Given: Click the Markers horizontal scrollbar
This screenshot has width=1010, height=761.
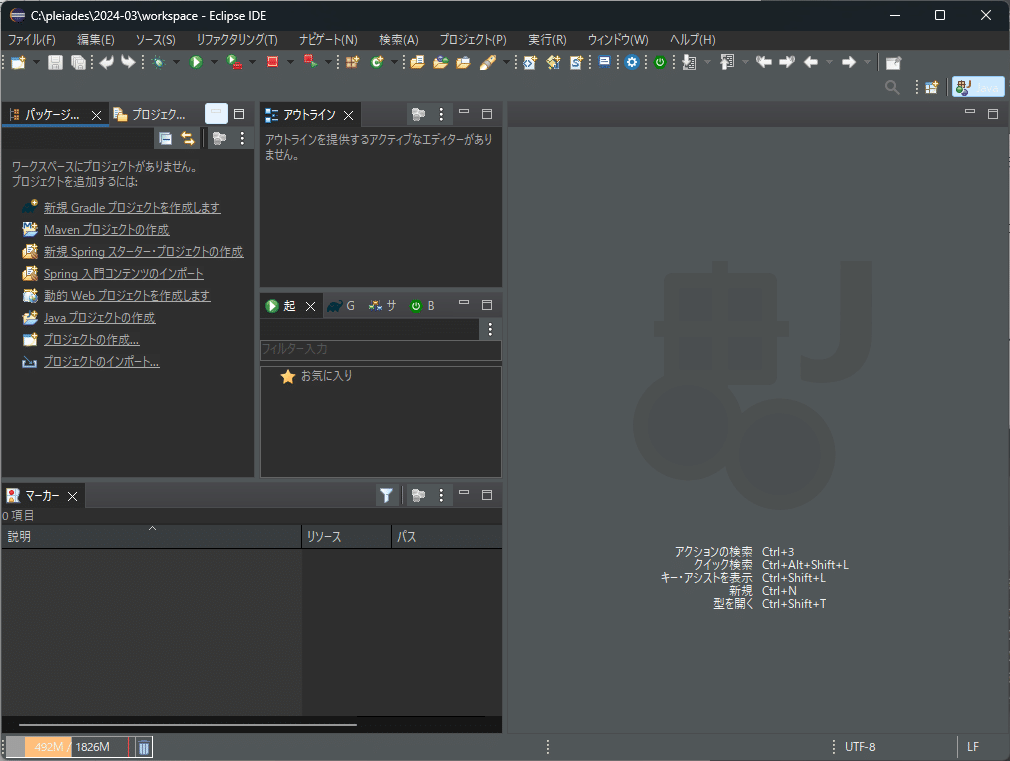Looking at the screenshot, I should coord(187,725).
